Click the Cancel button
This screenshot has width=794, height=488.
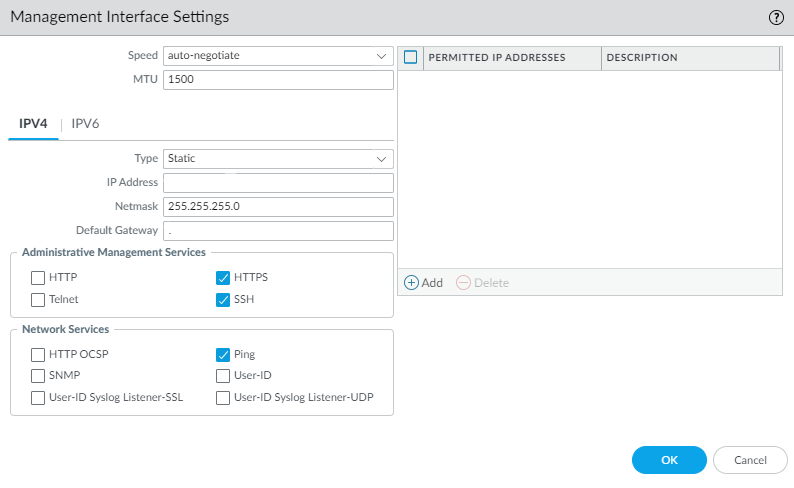pos(750,460)
